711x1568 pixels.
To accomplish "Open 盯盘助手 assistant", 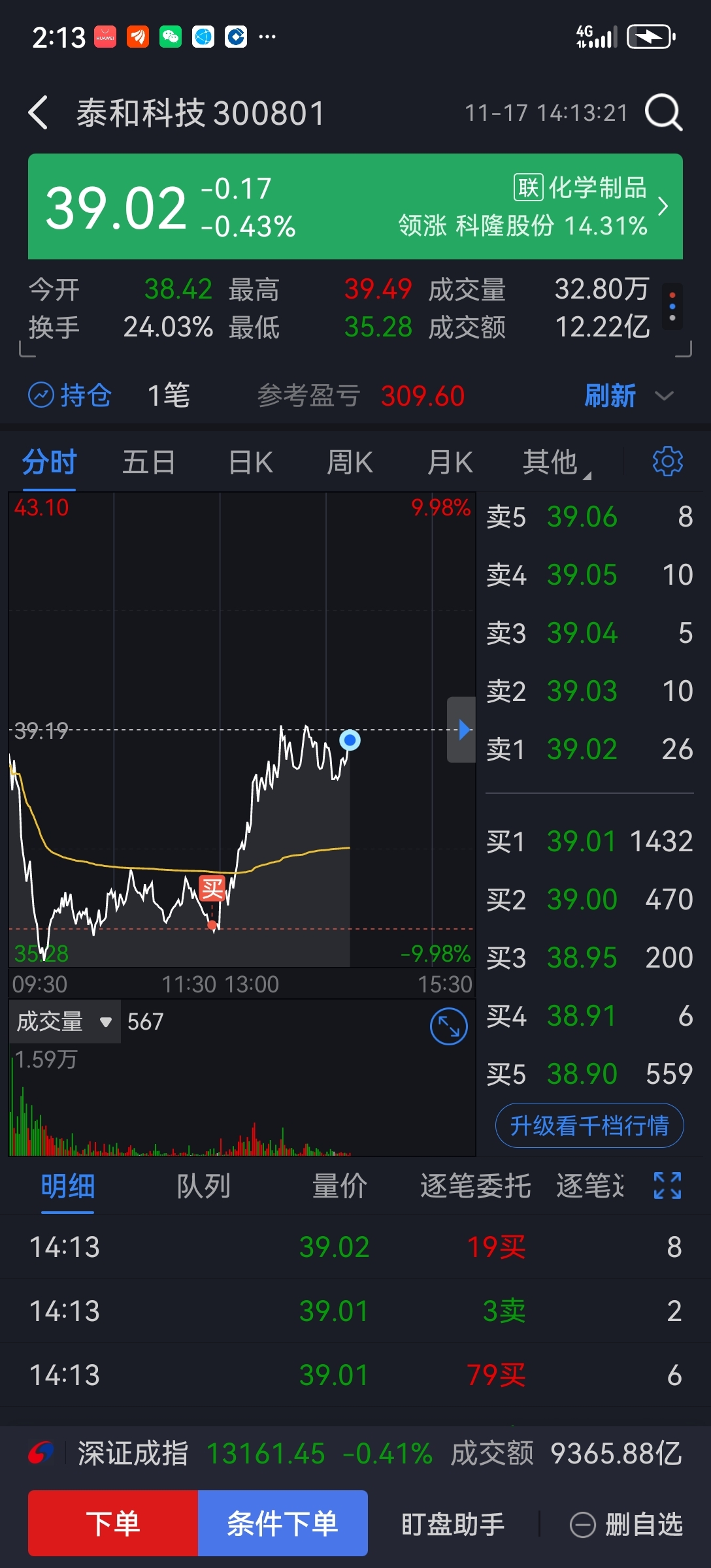I will click(x=453, y=1524).
